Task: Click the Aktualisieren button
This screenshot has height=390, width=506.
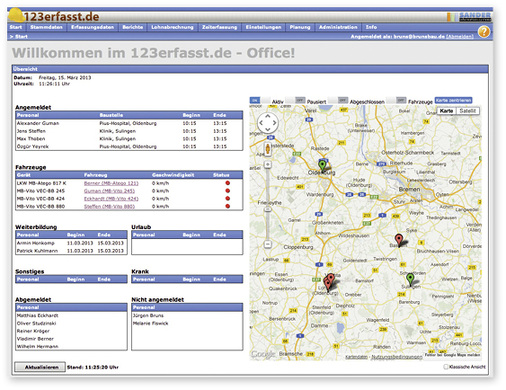Action: 40,367
